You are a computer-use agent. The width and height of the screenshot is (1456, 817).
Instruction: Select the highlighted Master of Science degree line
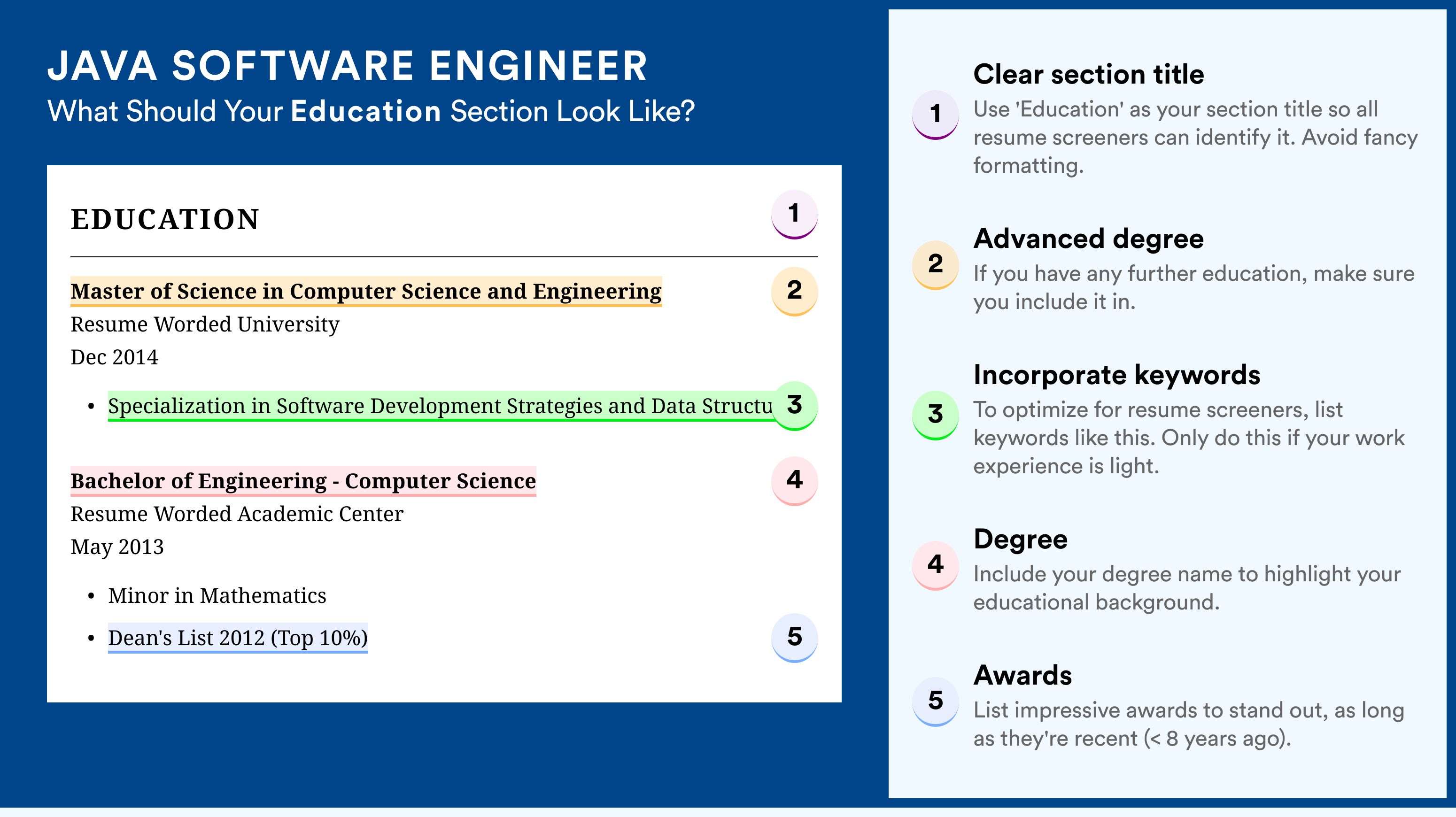pyautogui.click(x=366, y=292)
